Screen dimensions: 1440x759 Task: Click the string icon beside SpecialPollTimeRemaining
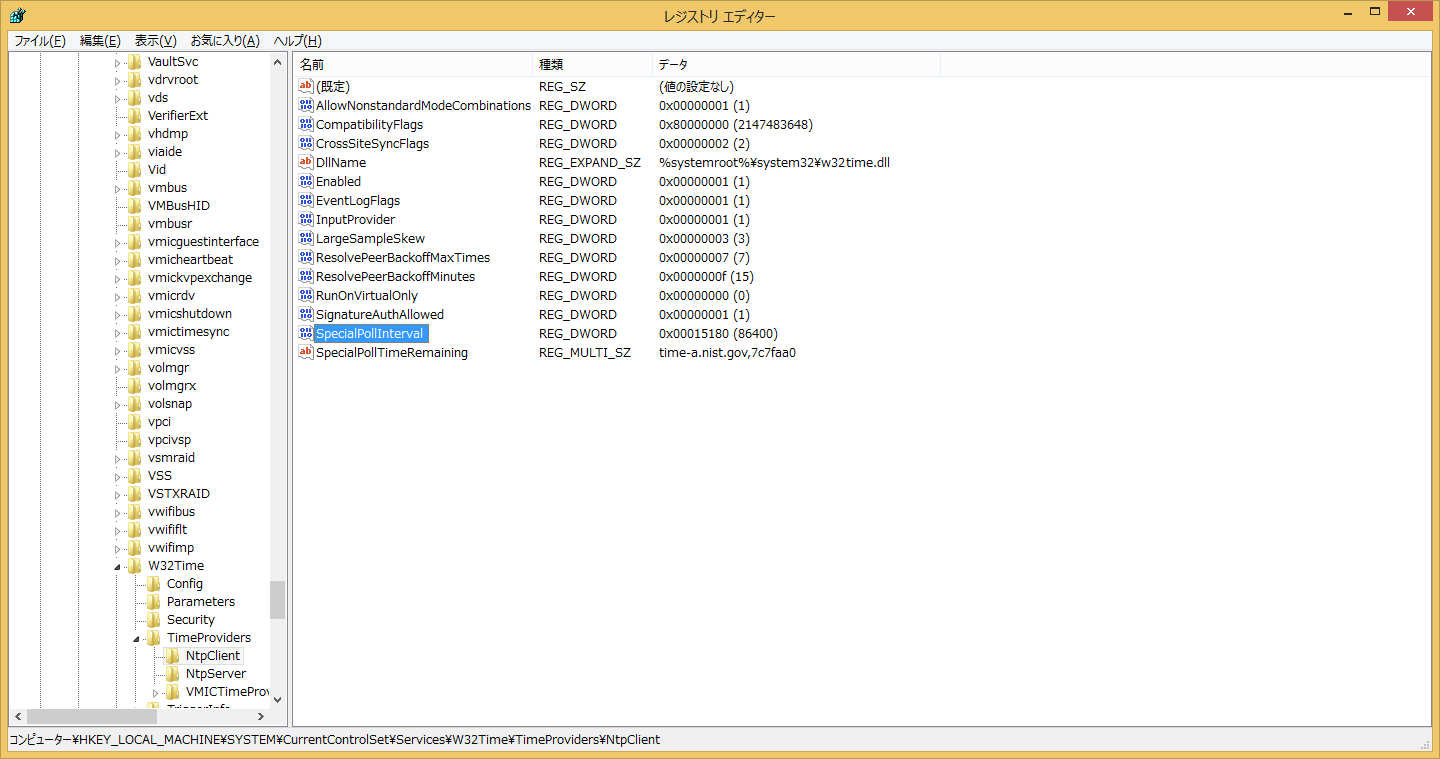(x=306, y=352)
